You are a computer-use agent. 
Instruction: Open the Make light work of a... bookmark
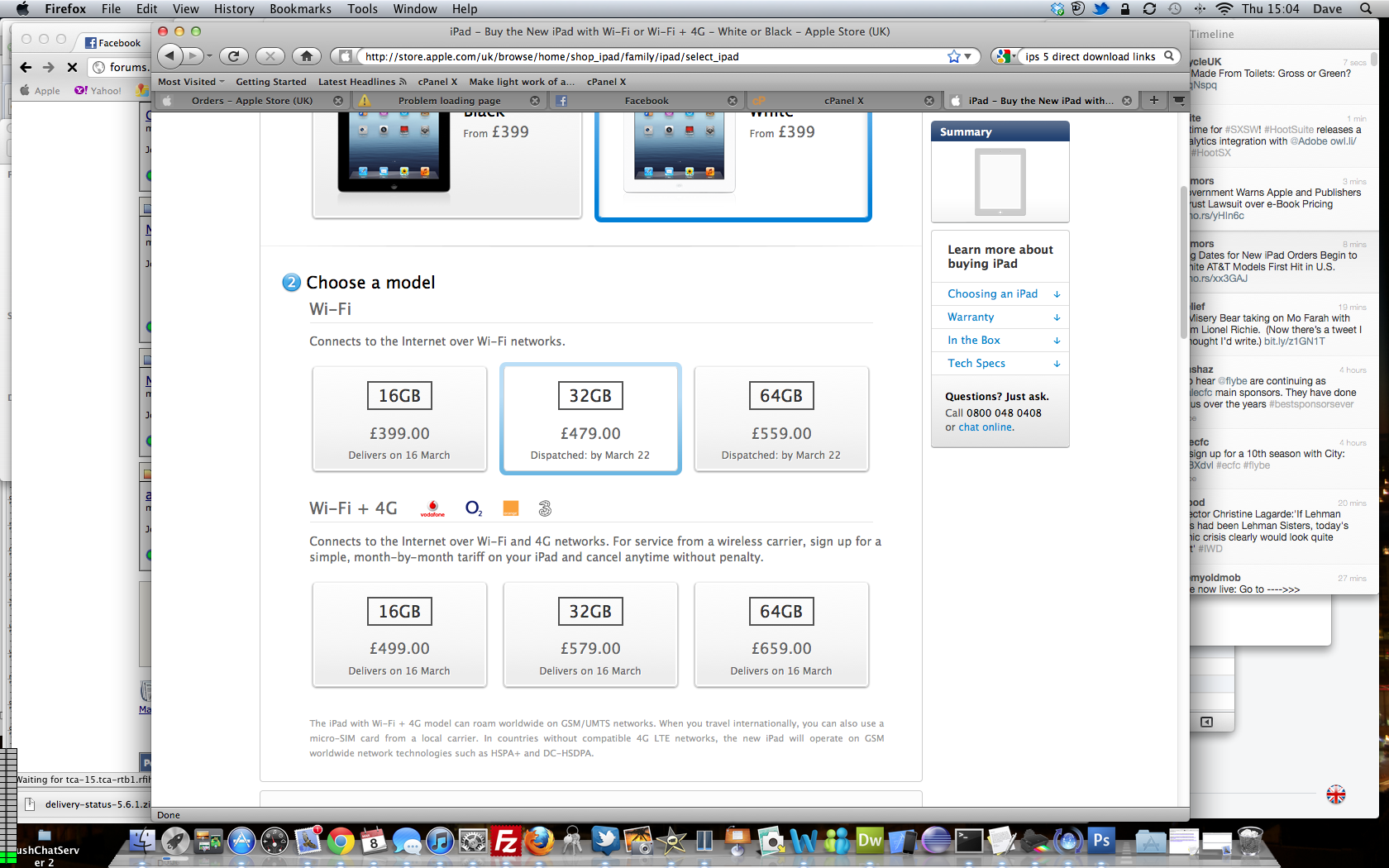point(522,82)
